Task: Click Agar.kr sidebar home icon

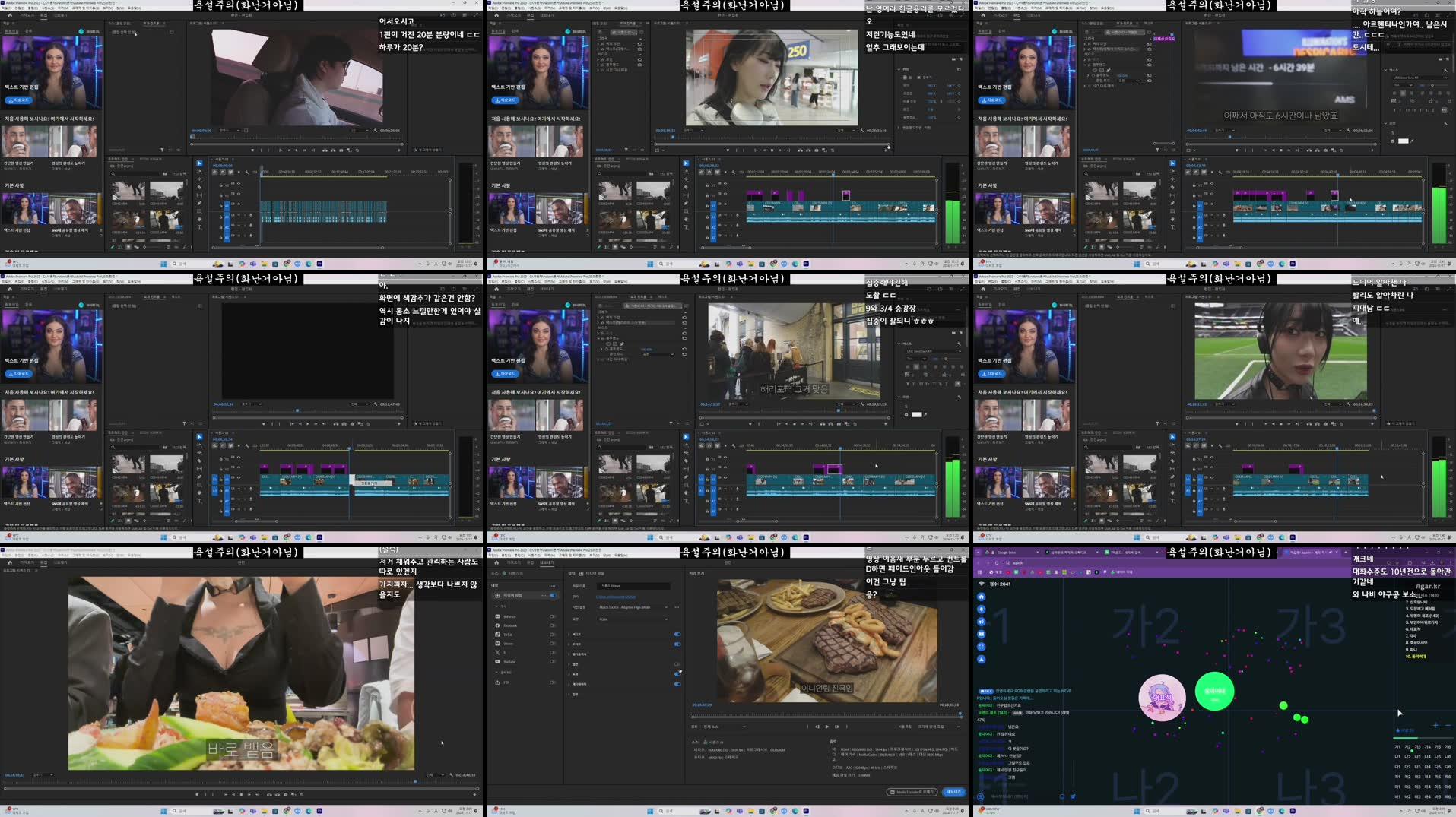Action: (982, 597)
